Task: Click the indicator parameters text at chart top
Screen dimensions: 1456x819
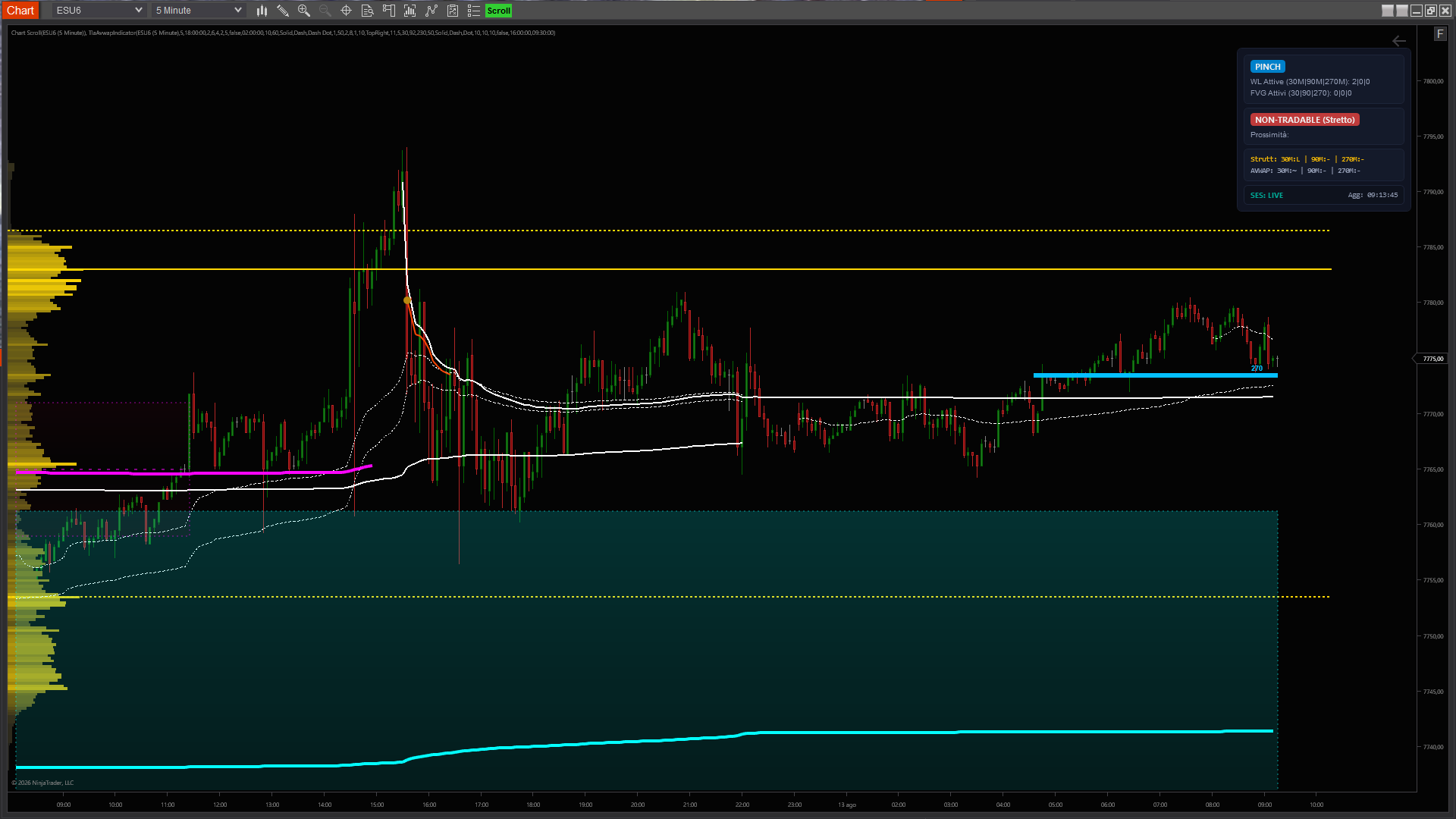Action: point(283,33)
